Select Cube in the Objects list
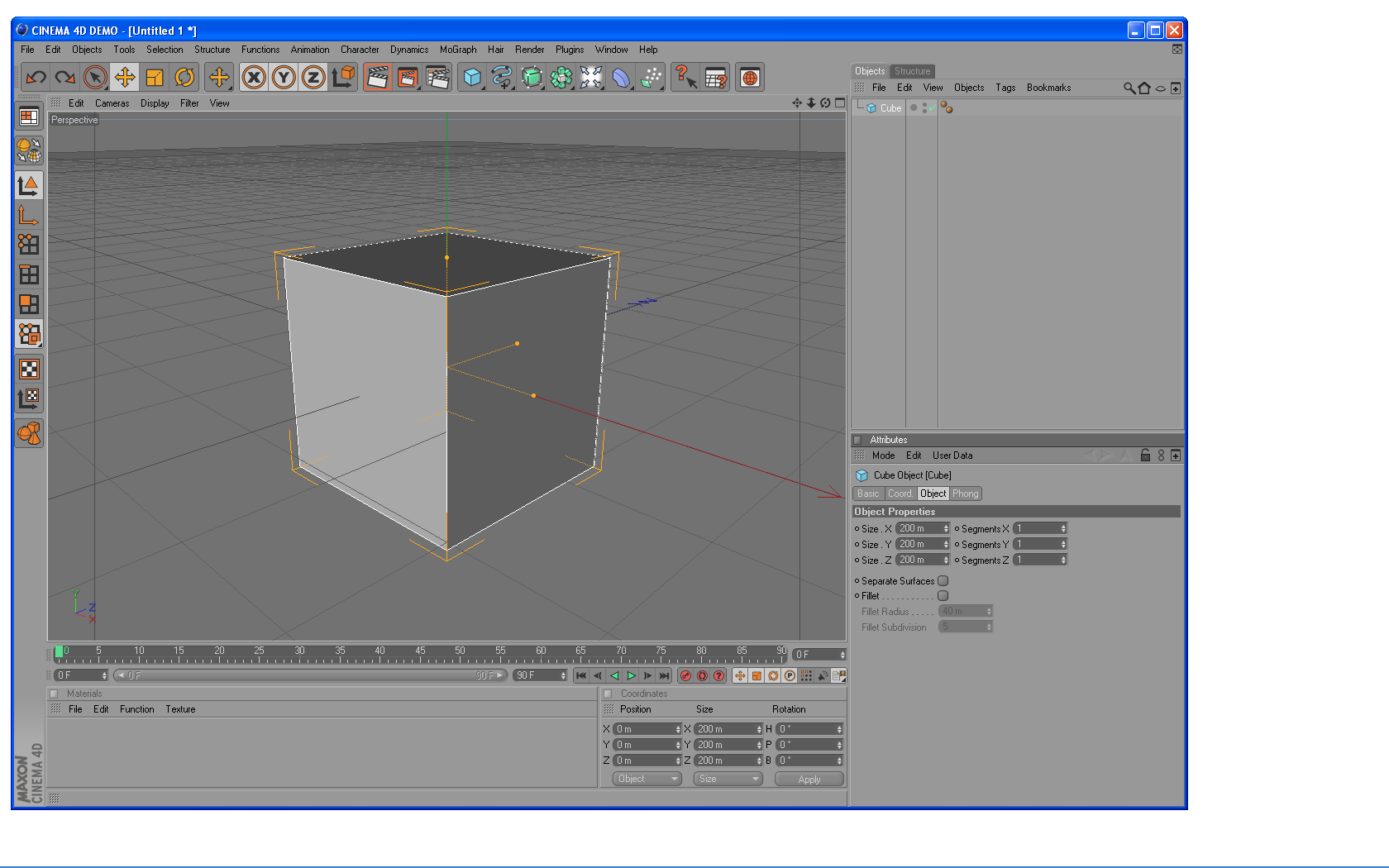 coord(890,108)
